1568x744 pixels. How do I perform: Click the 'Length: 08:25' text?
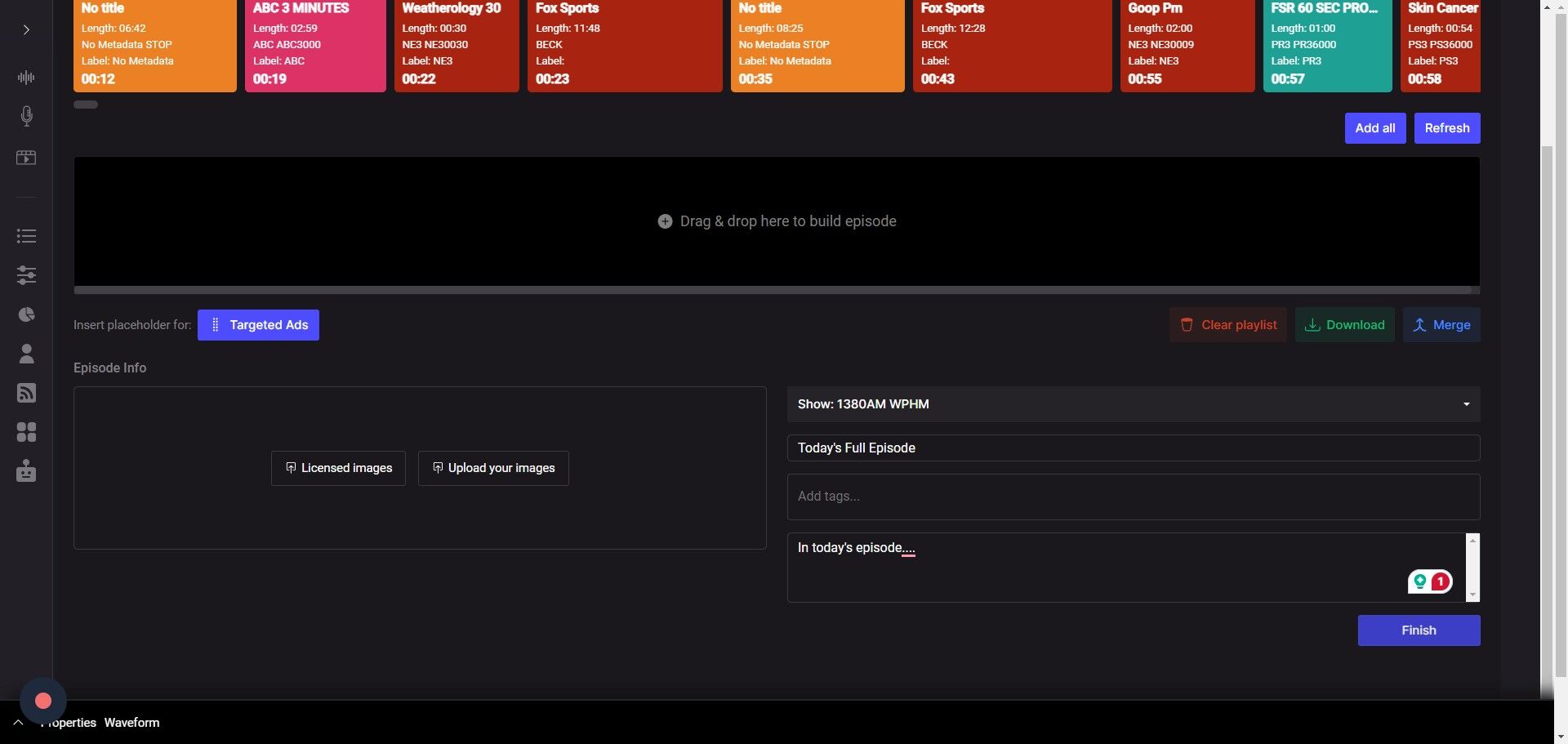771,29
